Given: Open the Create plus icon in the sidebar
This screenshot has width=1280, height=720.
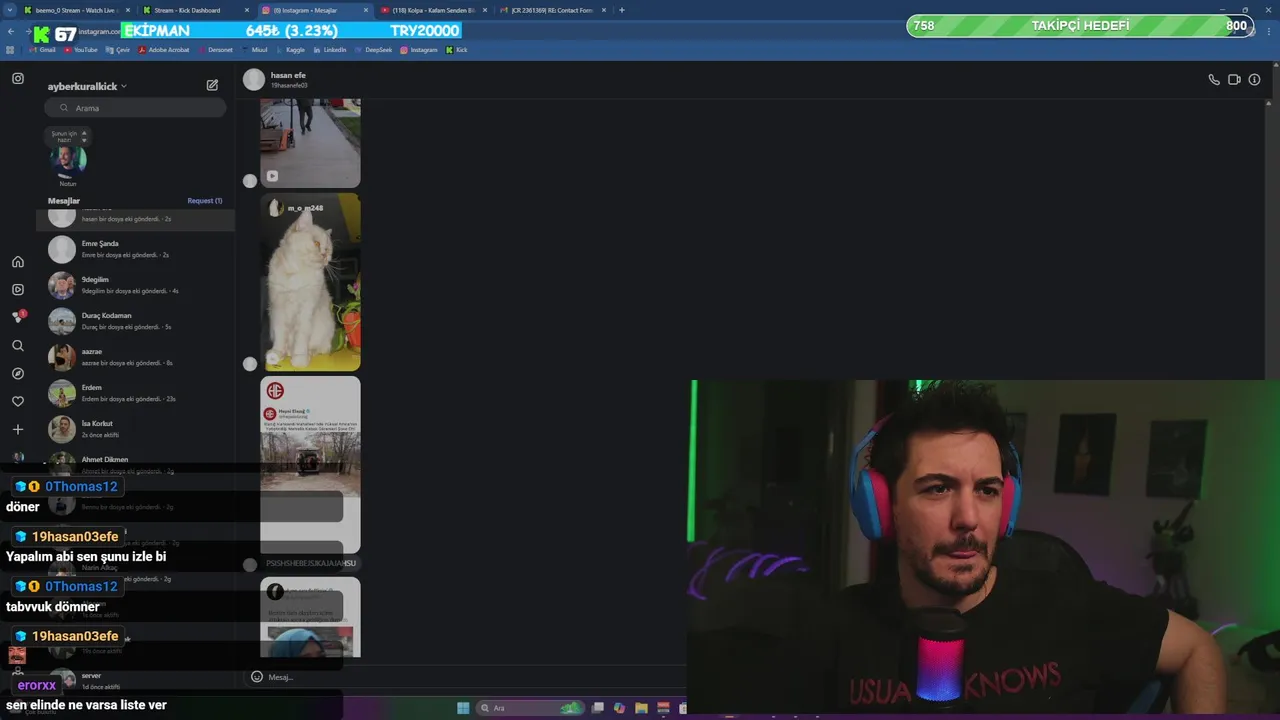Looking at the screenshot, I should click(18, 430).
